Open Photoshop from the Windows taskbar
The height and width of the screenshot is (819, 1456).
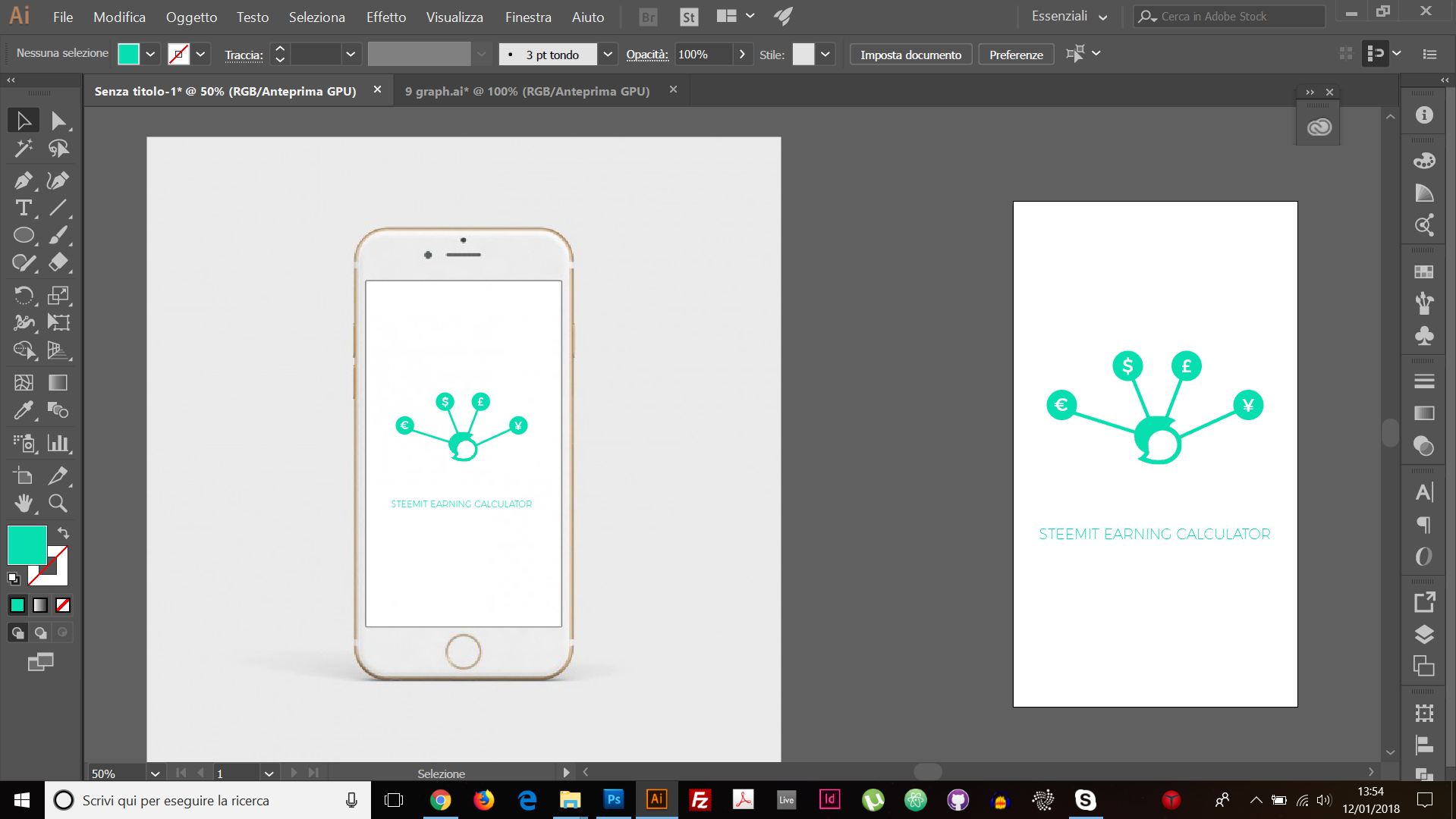[613, 799]
